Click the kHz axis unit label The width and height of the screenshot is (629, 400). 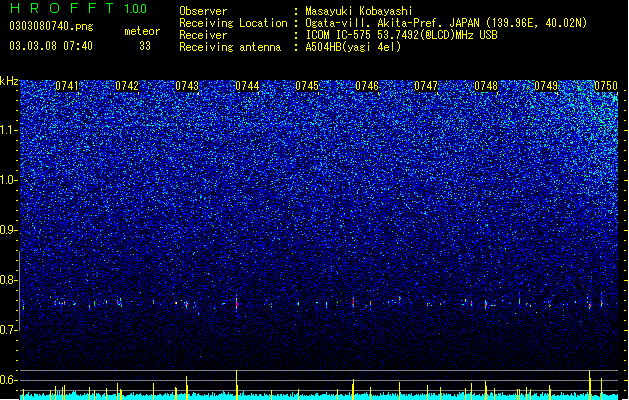pyautogui.click(x=9, y=81)
